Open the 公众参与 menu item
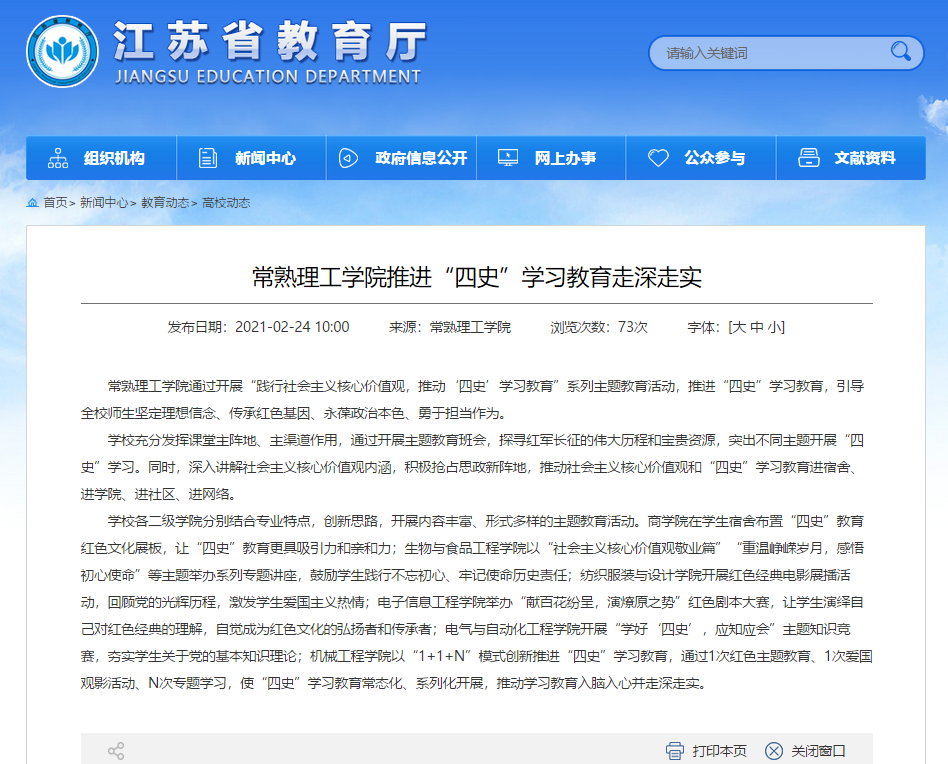948x764 pixels. pos(701,158)
